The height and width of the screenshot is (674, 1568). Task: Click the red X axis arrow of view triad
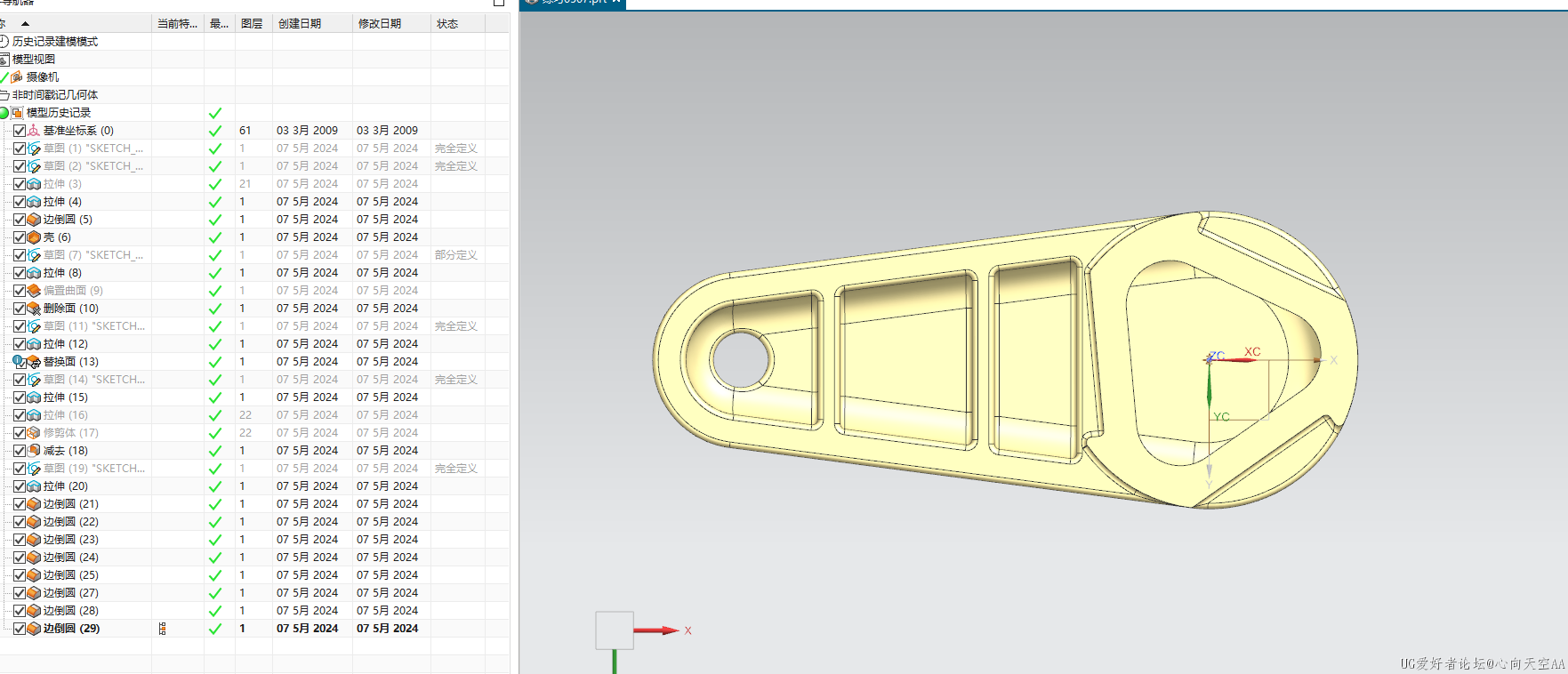pyautogui.click(x=656, y=630)
